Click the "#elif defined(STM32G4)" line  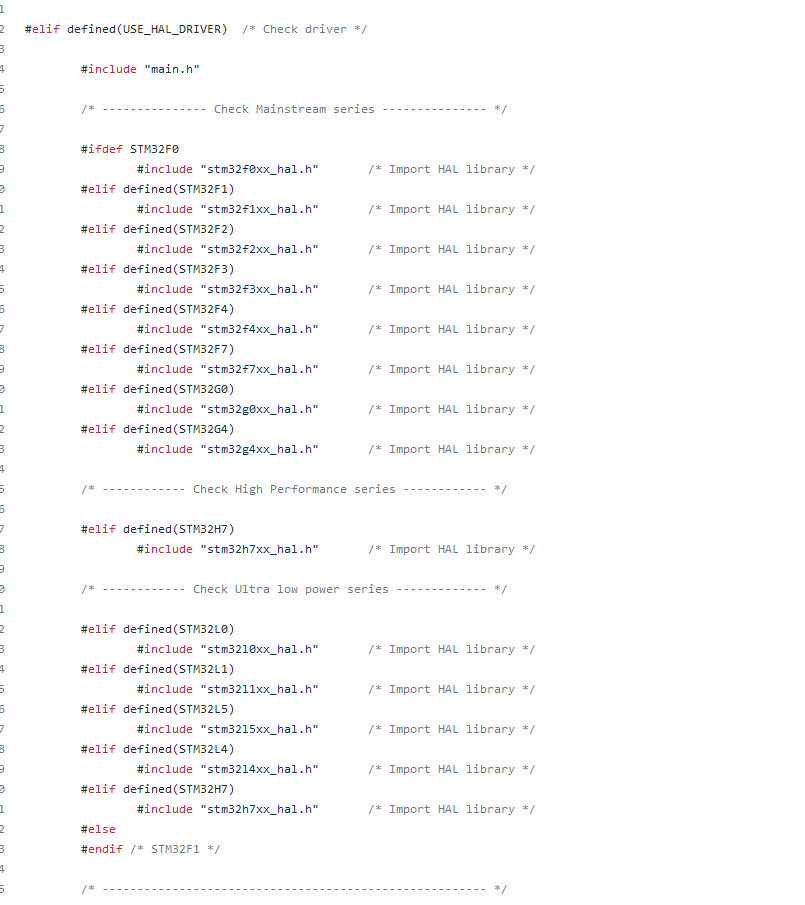click(158, 429)
